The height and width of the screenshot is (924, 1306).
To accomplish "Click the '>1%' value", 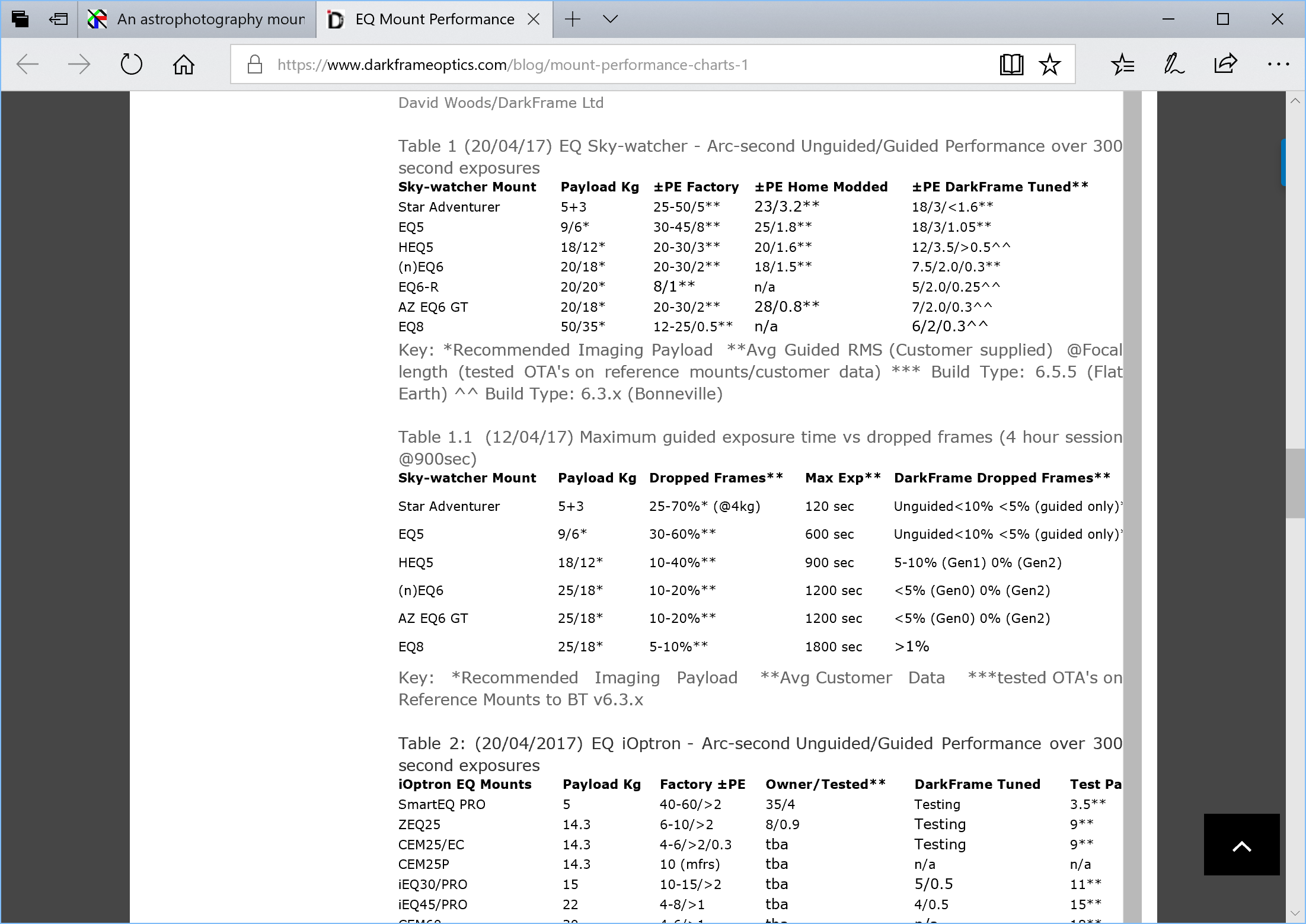I will [x=912, y=647].
